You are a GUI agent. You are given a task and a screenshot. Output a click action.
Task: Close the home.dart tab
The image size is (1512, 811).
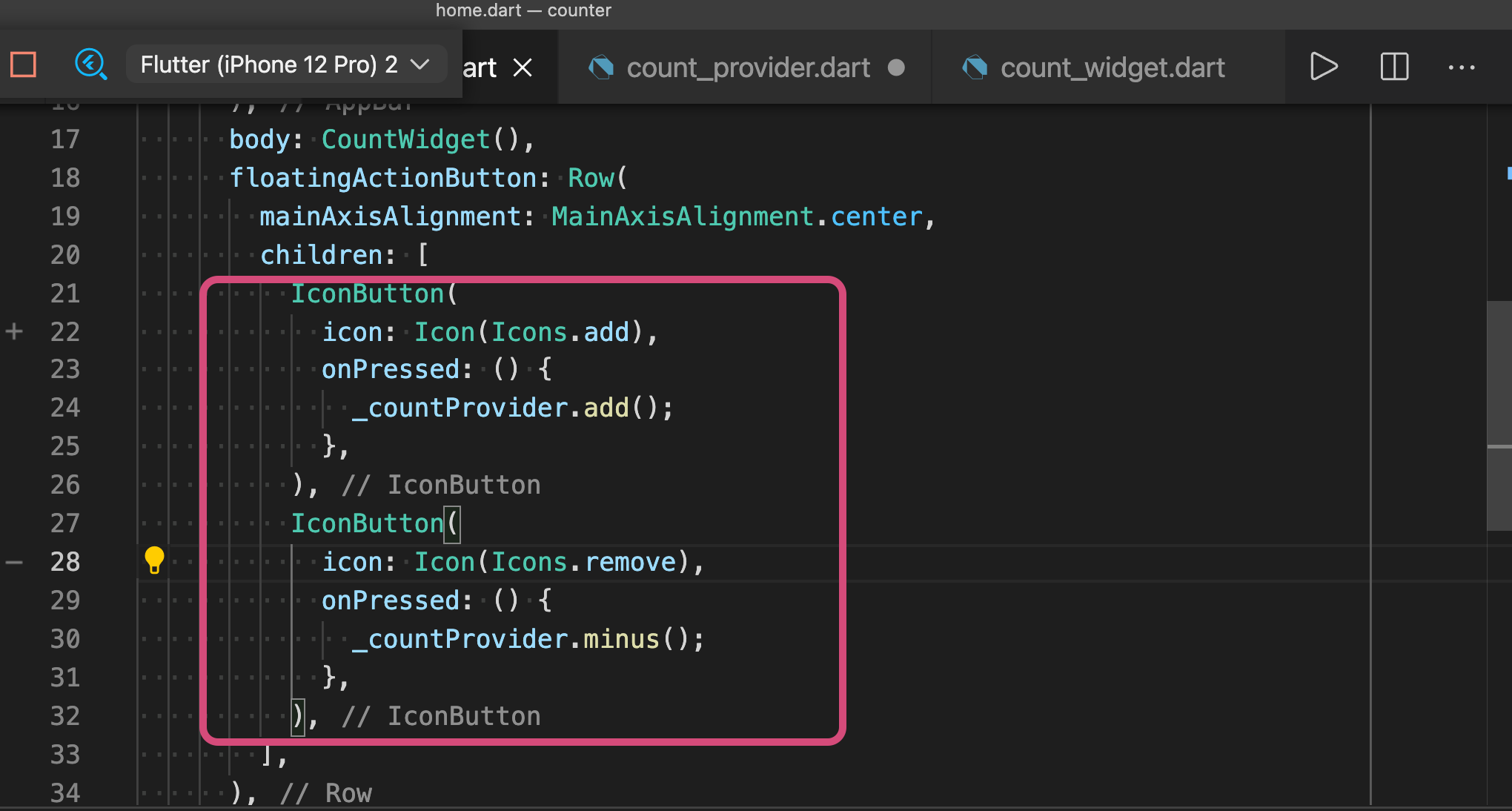[523, 68]
